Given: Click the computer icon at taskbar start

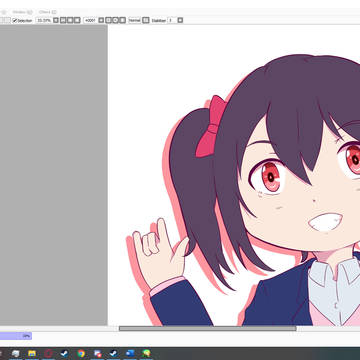Looking at the screenshot, I should tap(16, 353).
